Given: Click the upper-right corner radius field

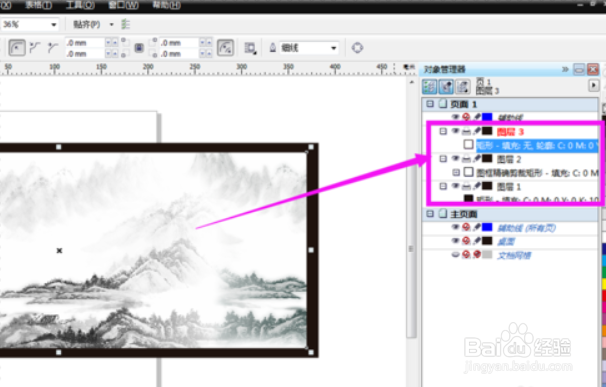Looking at the screenshot, I should tap(179, 43).
